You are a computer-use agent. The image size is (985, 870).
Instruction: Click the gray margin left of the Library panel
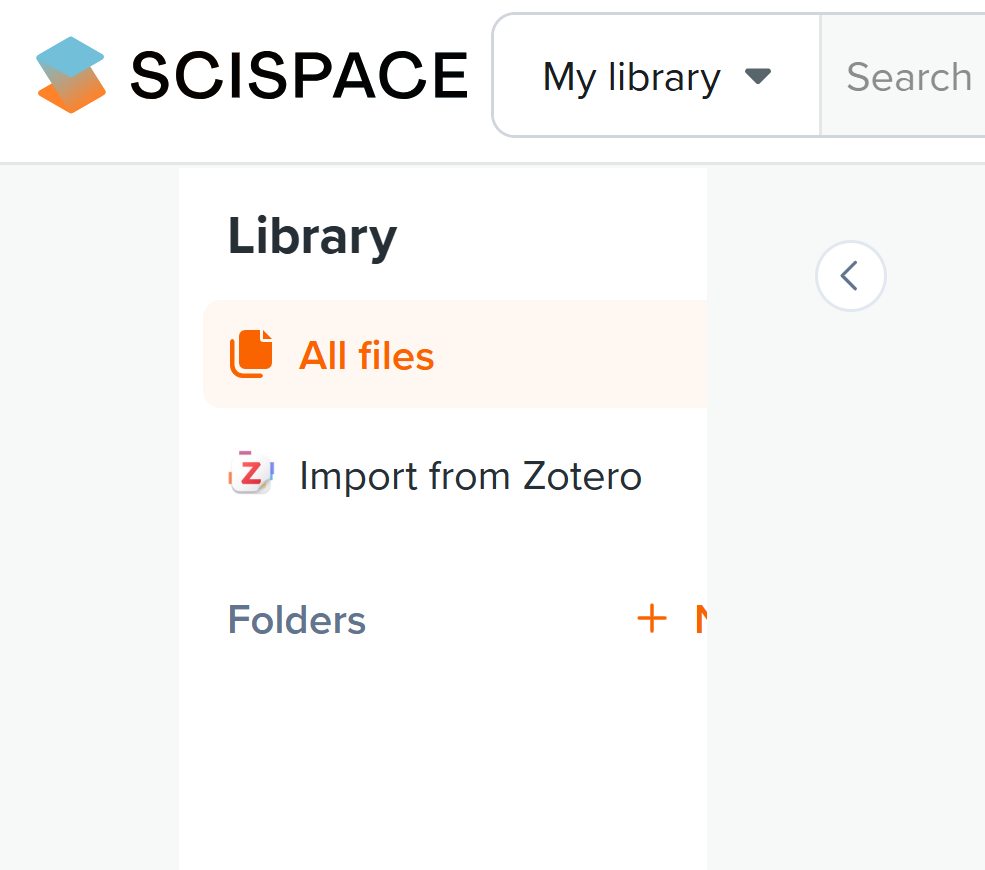[90, 500]
